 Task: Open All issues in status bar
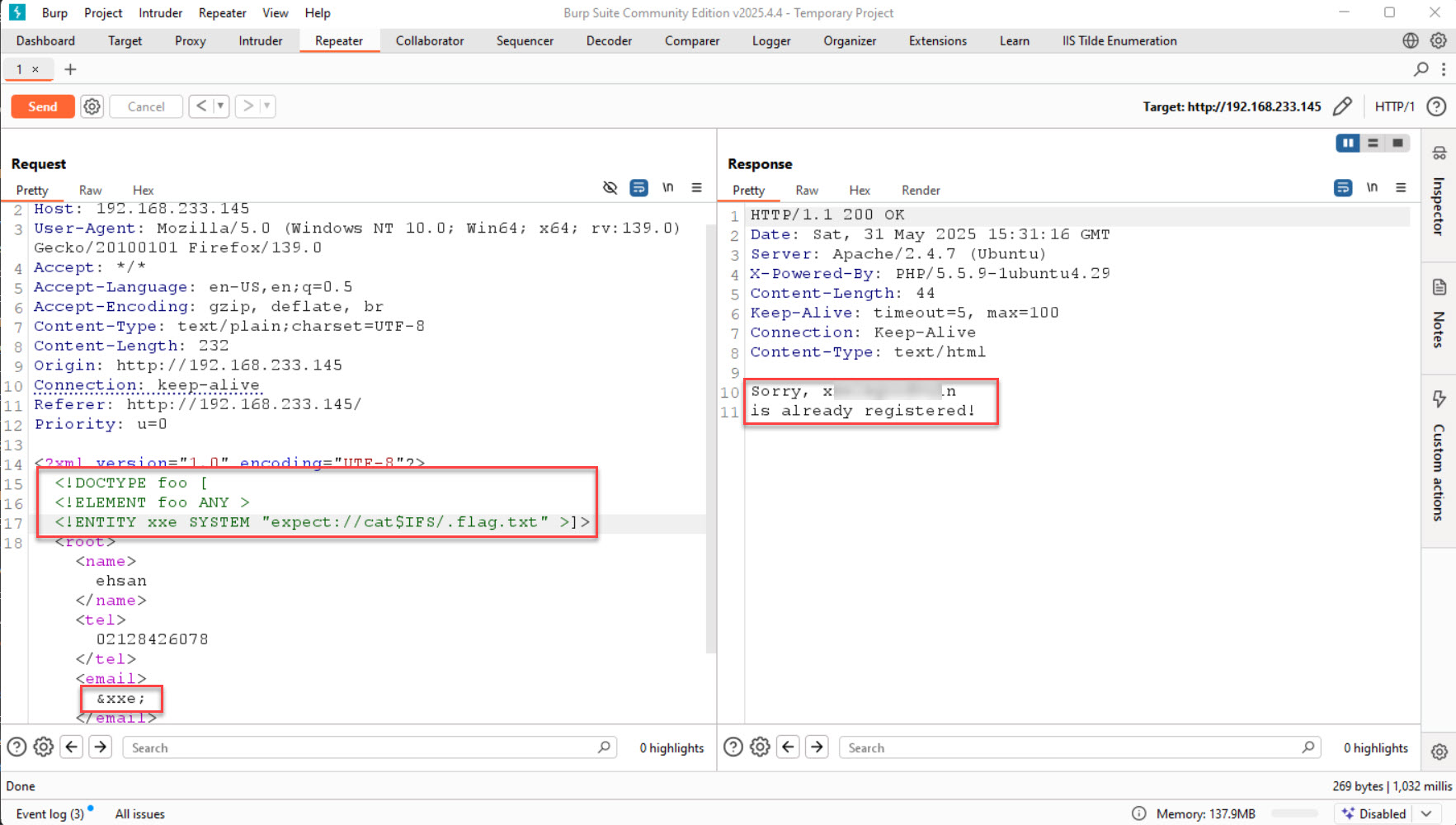point(140,813)
